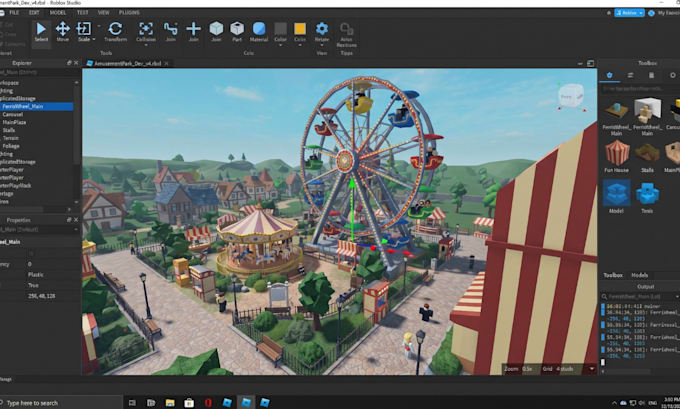Switch to the TEST ribbon tab
680x409 pixels.
82,13
